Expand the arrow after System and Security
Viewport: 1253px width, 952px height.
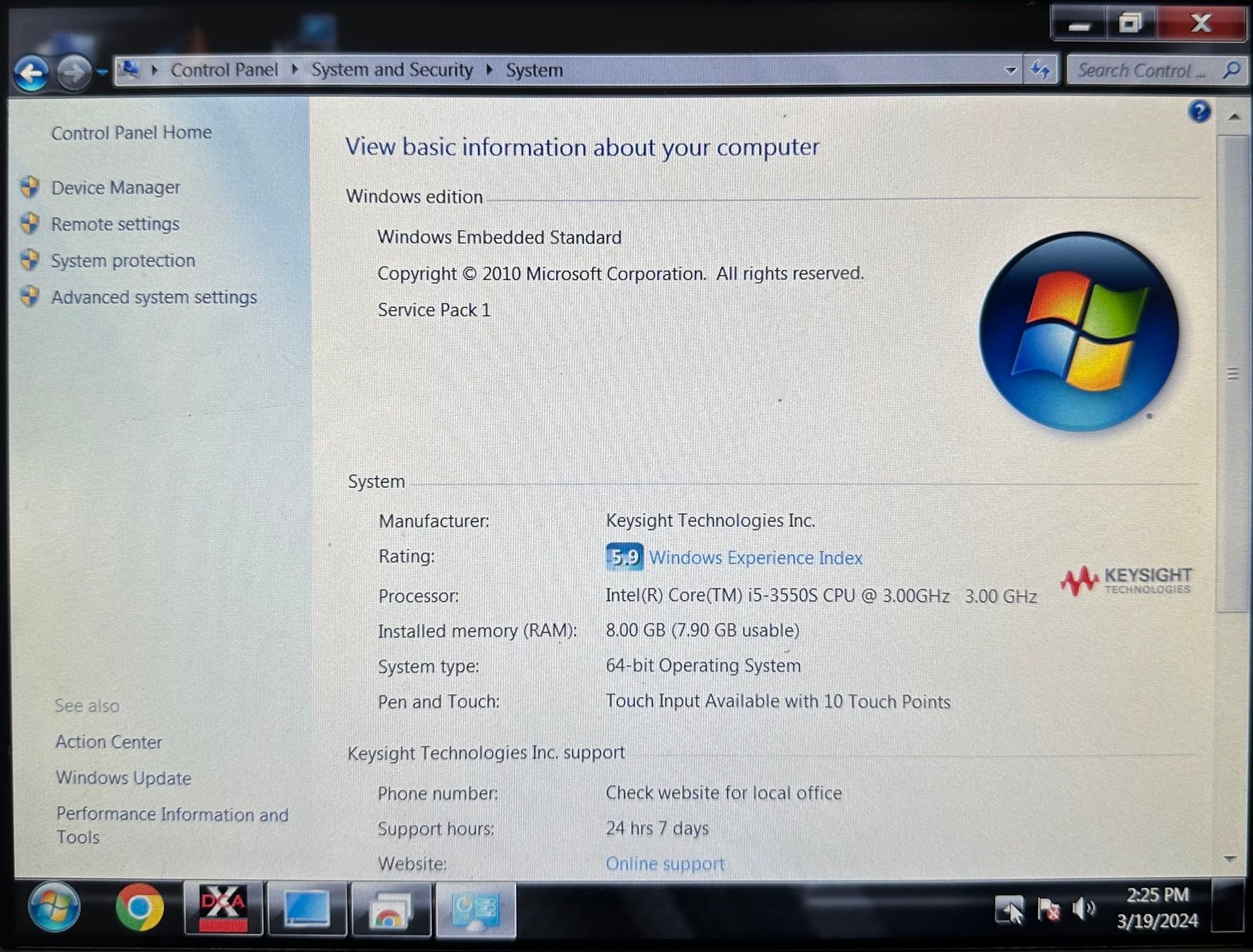(x=489, y=70)
